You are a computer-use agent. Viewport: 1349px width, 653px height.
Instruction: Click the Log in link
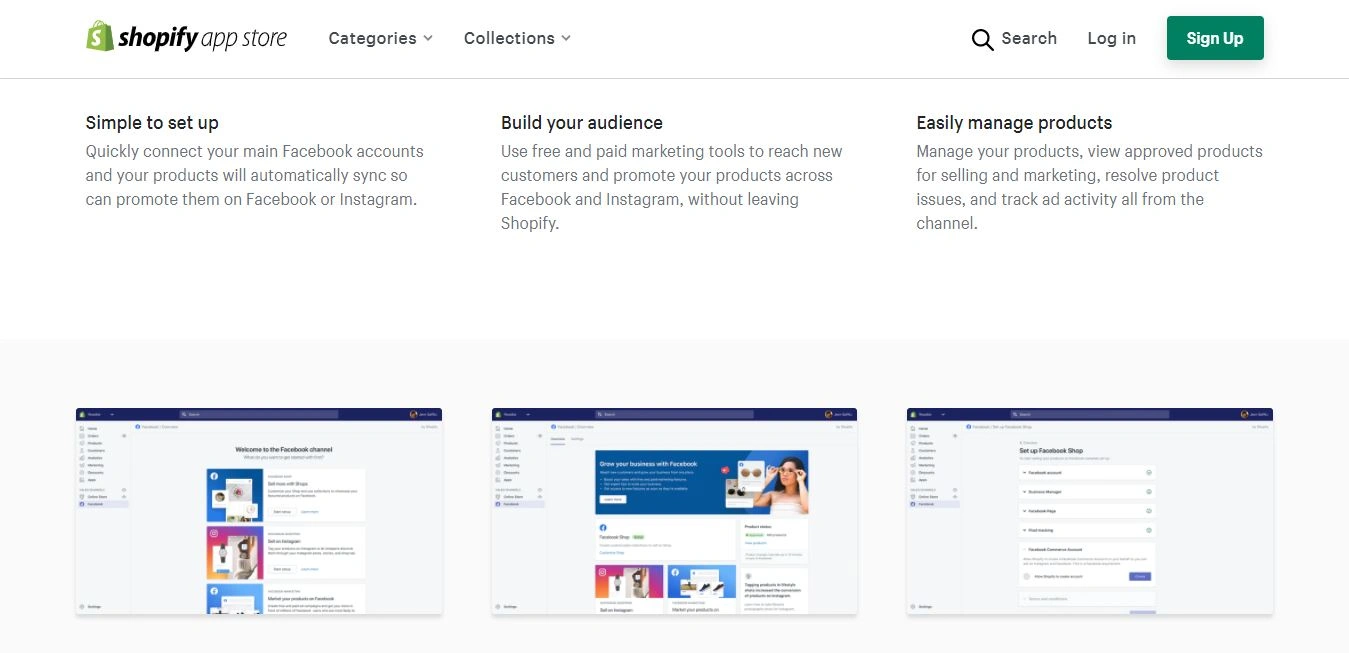(x=1111, y=38)
